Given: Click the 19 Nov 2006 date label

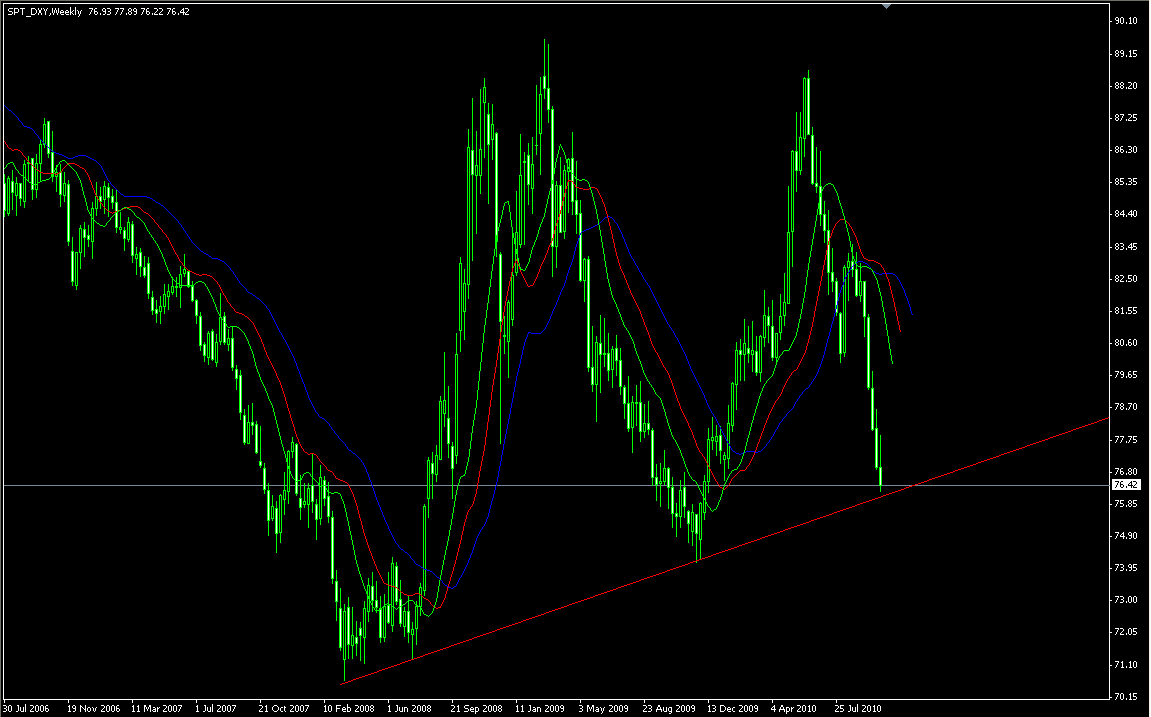Looking at the screenshot, I should tap(93, 709).
